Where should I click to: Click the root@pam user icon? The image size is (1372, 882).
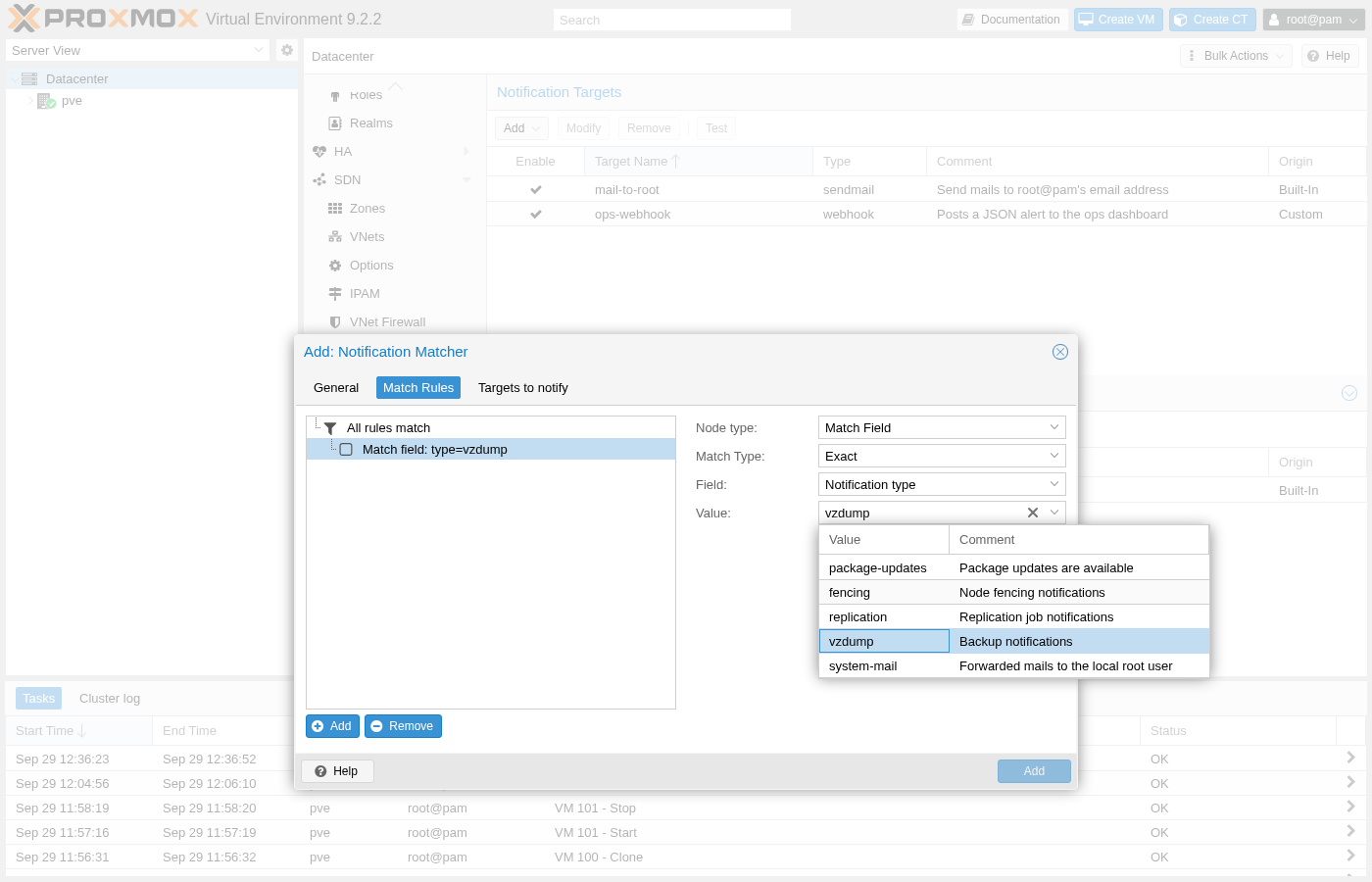1274,20
